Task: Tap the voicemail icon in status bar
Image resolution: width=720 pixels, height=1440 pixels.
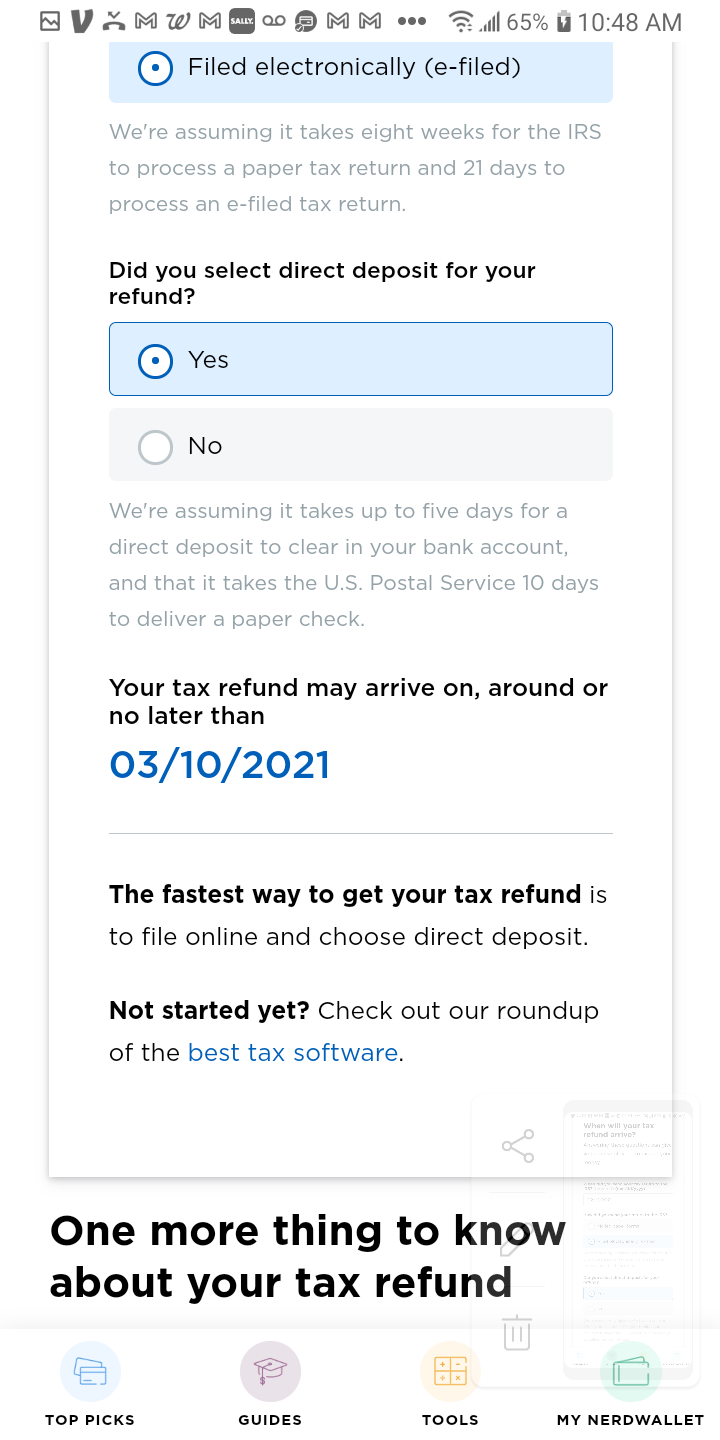Action: pos(274,21)
